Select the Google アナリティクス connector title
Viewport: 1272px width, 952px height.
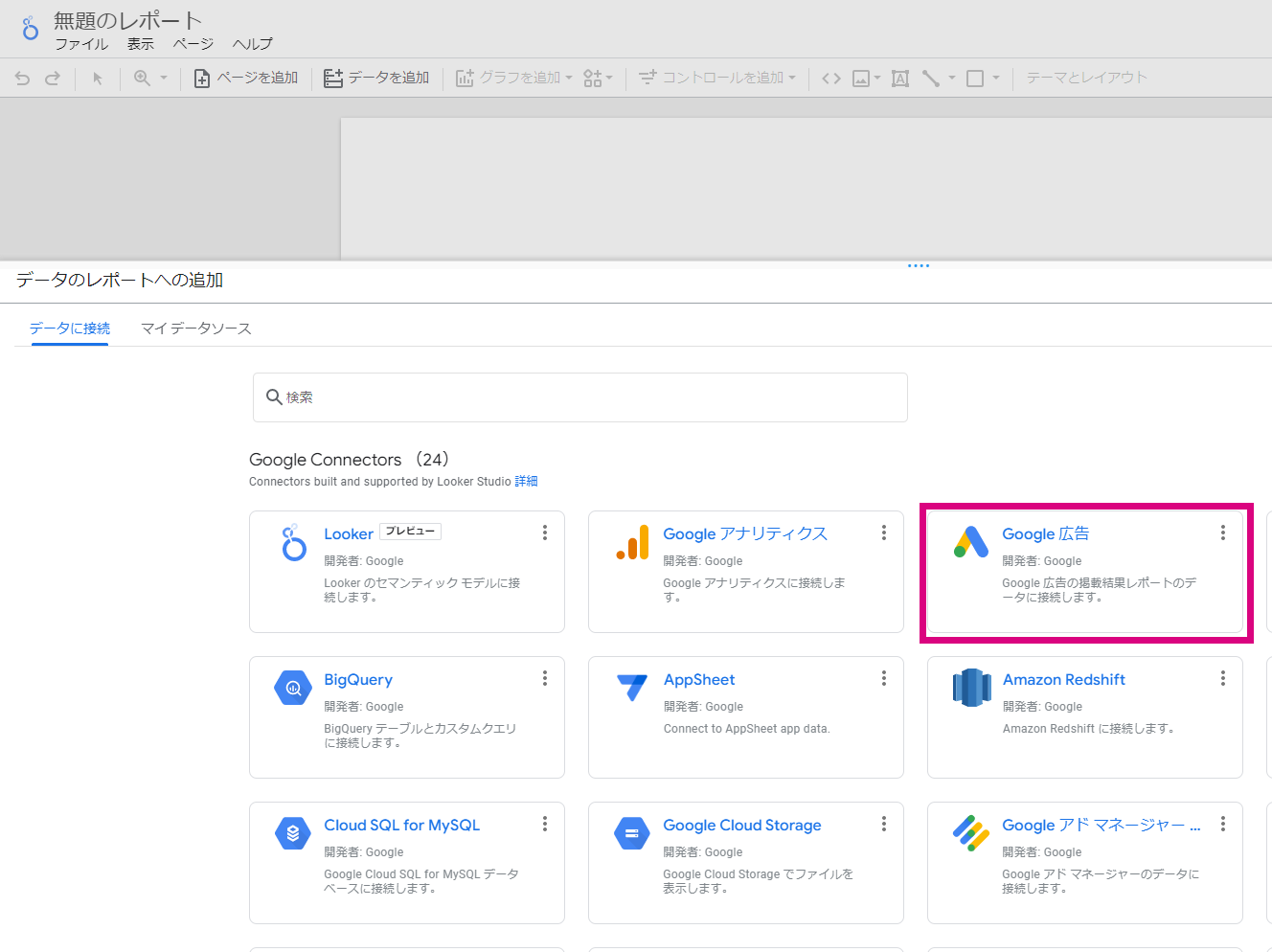click(x=745, y=534)
